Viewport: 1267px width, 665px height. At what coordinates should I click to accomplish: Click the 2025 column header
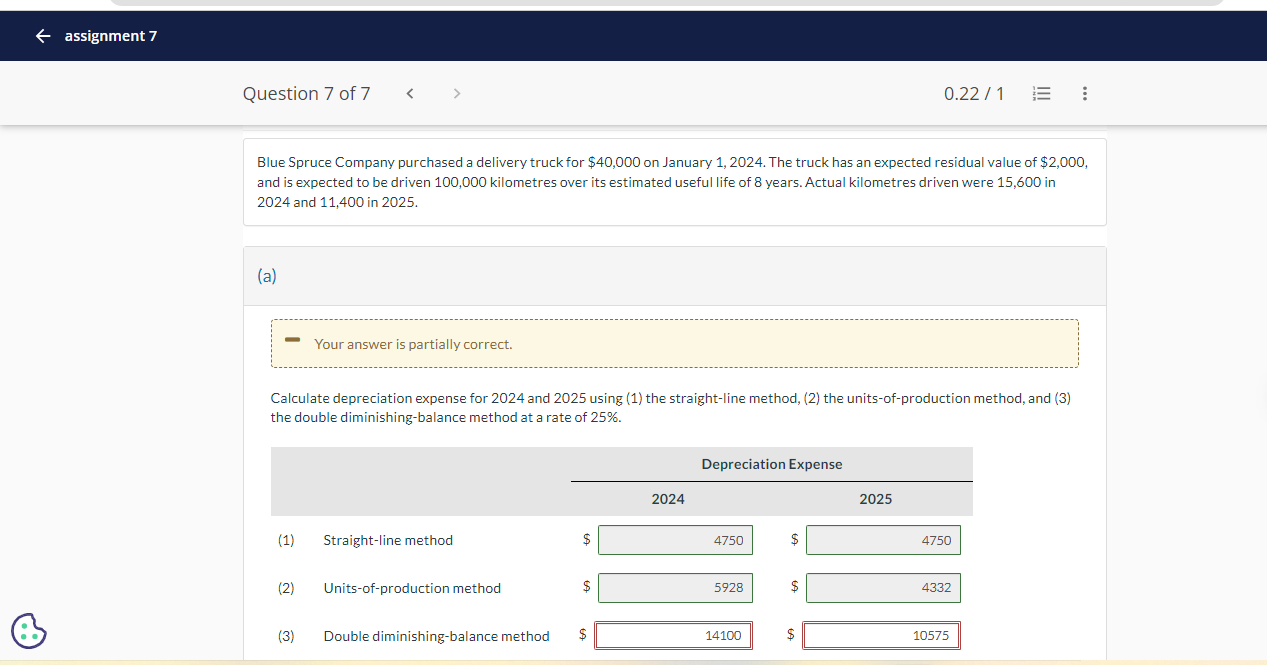pos(876,499)
